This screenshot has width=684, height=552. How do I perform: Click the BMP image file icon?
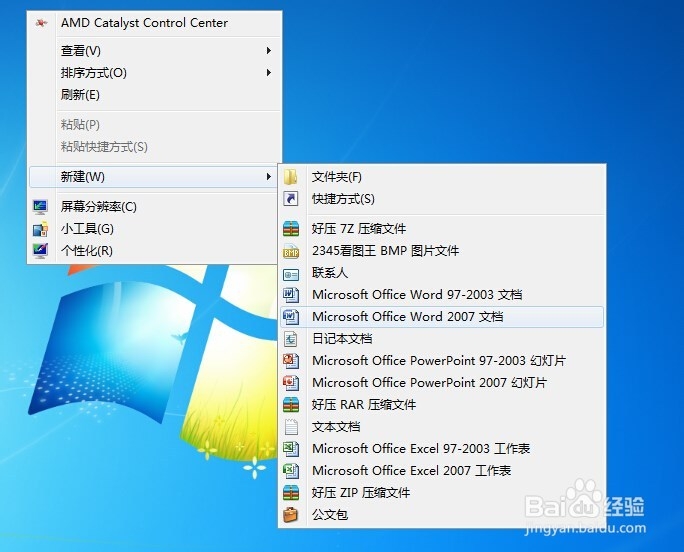[291, 251]
